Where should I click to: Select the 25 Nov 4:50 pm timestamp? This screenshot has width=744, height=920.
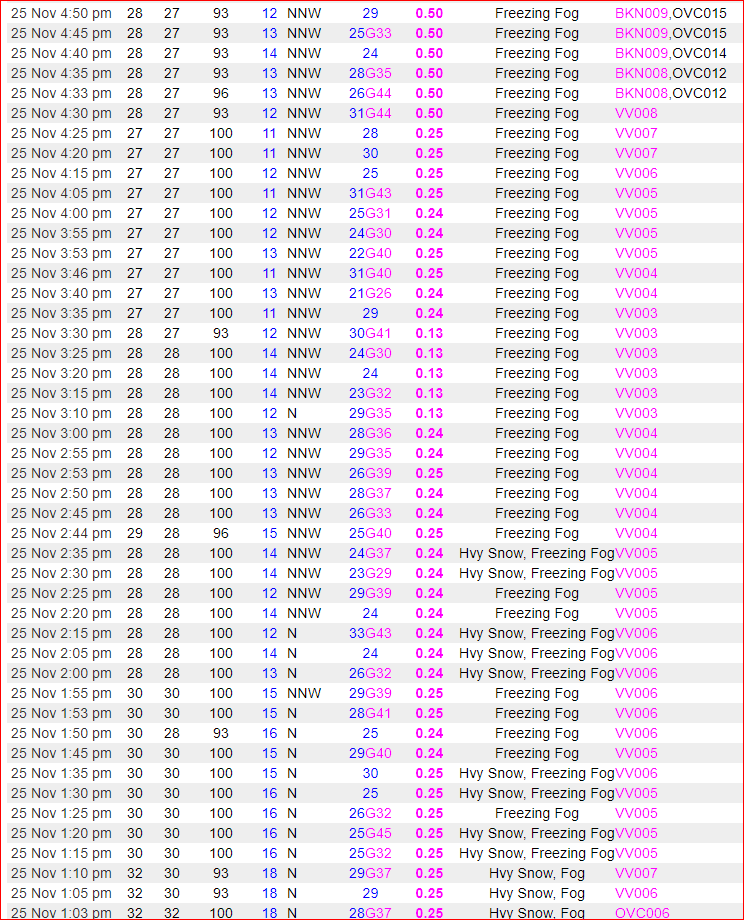[x=61, y=13]
